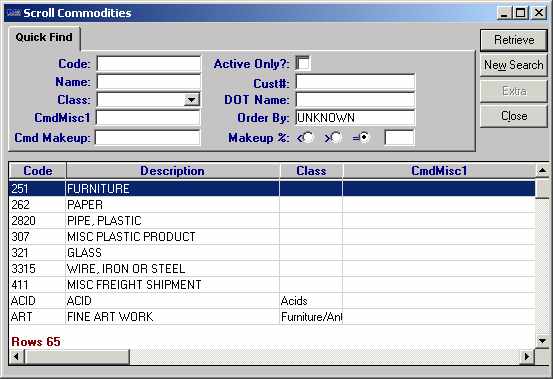Select the equals Makeup % radio button
553x379 pixels.
[x=364, y=137]
